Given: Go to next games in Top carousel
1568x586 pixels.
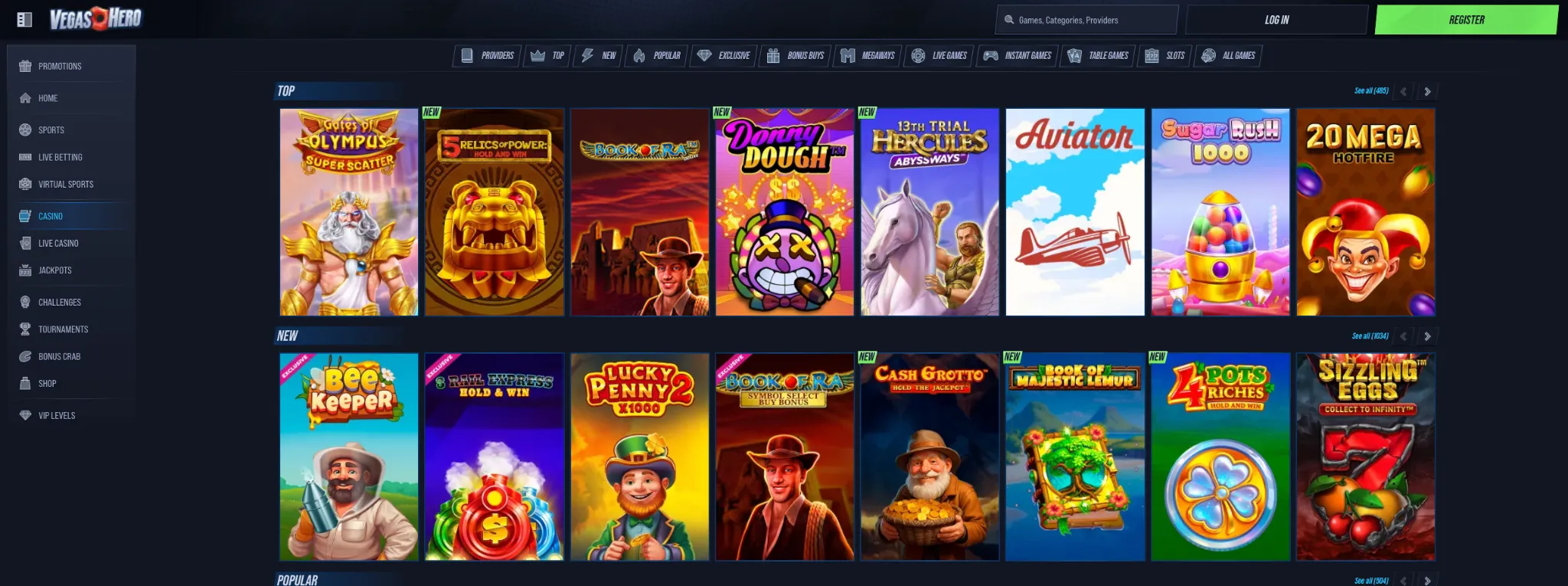Looking at the screenshot, I should (x=1427, y=91).
